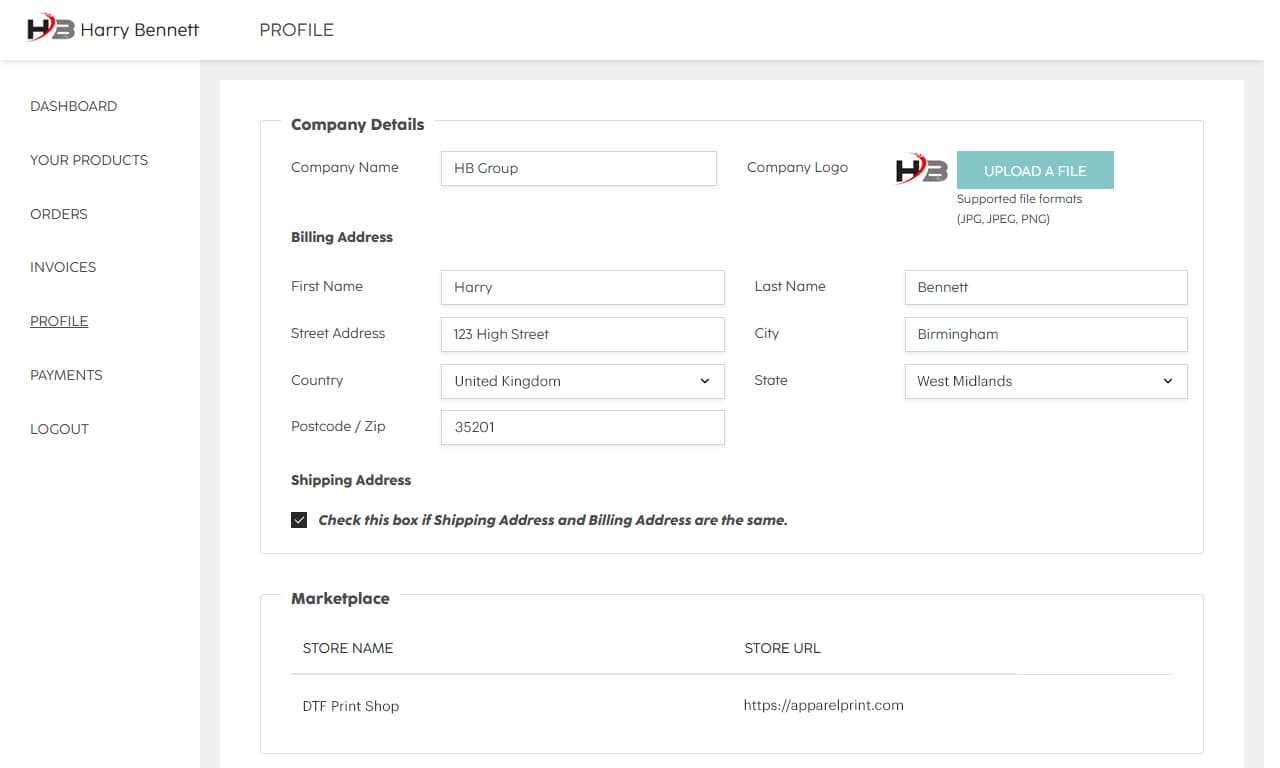The height and width of the screenshot is (768, 1280).
Task: Open the Country dropdown
Action: [582, 381]
